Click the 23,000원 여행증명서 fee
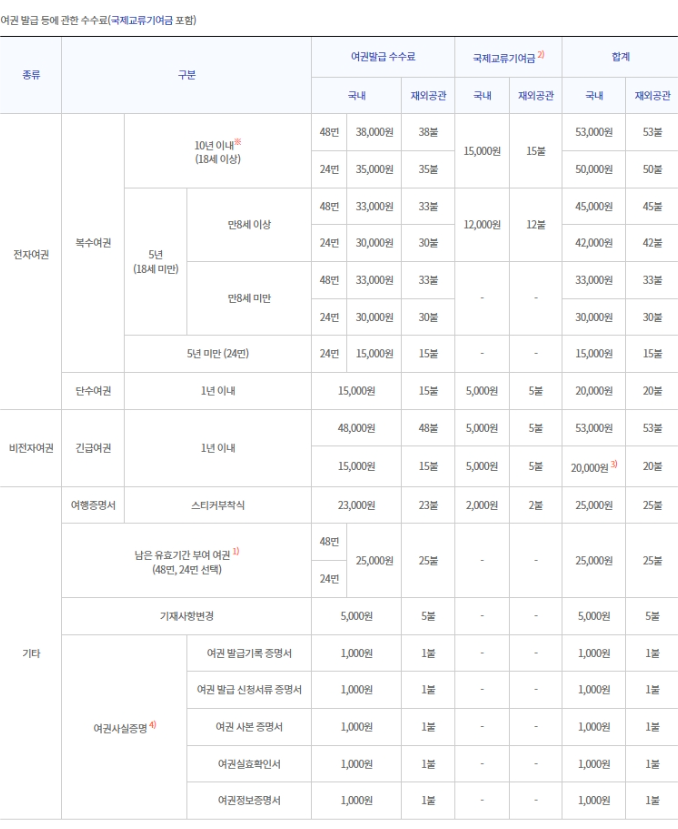Viewport: 678px width, 829px height. [x=356, y=505]
